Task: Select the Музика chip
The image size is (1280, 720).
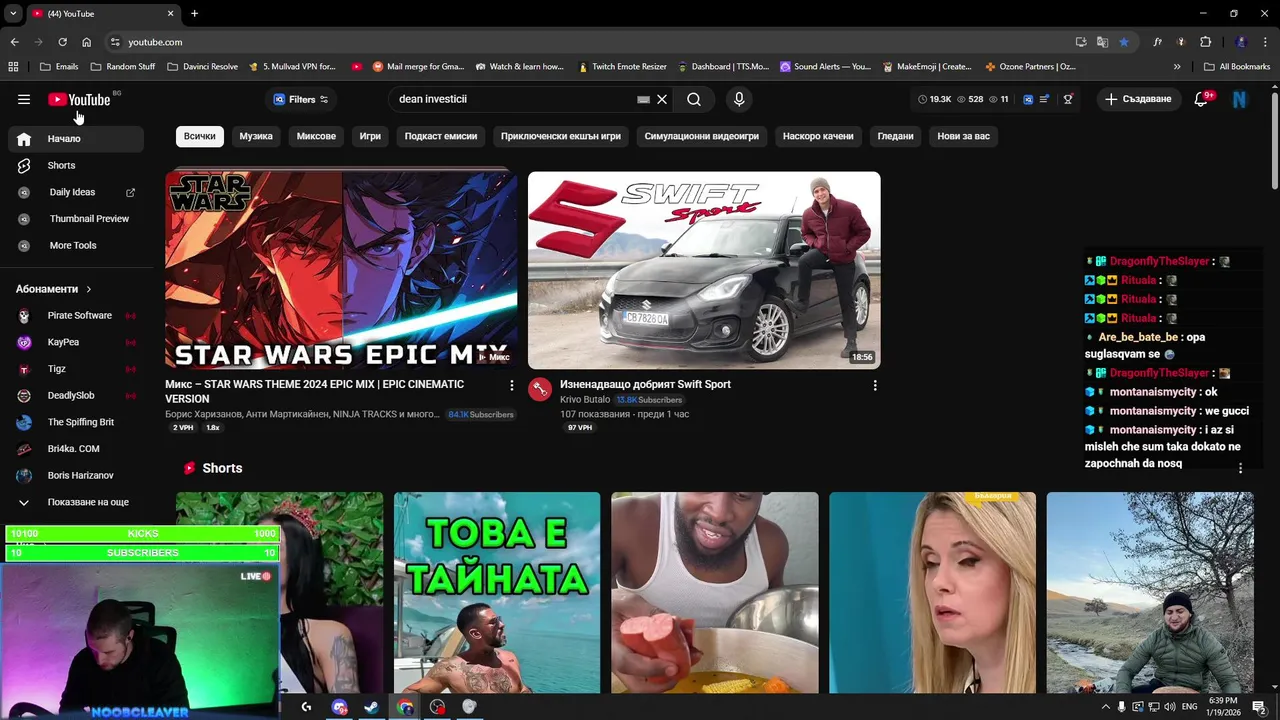Action: coord(256,136)
